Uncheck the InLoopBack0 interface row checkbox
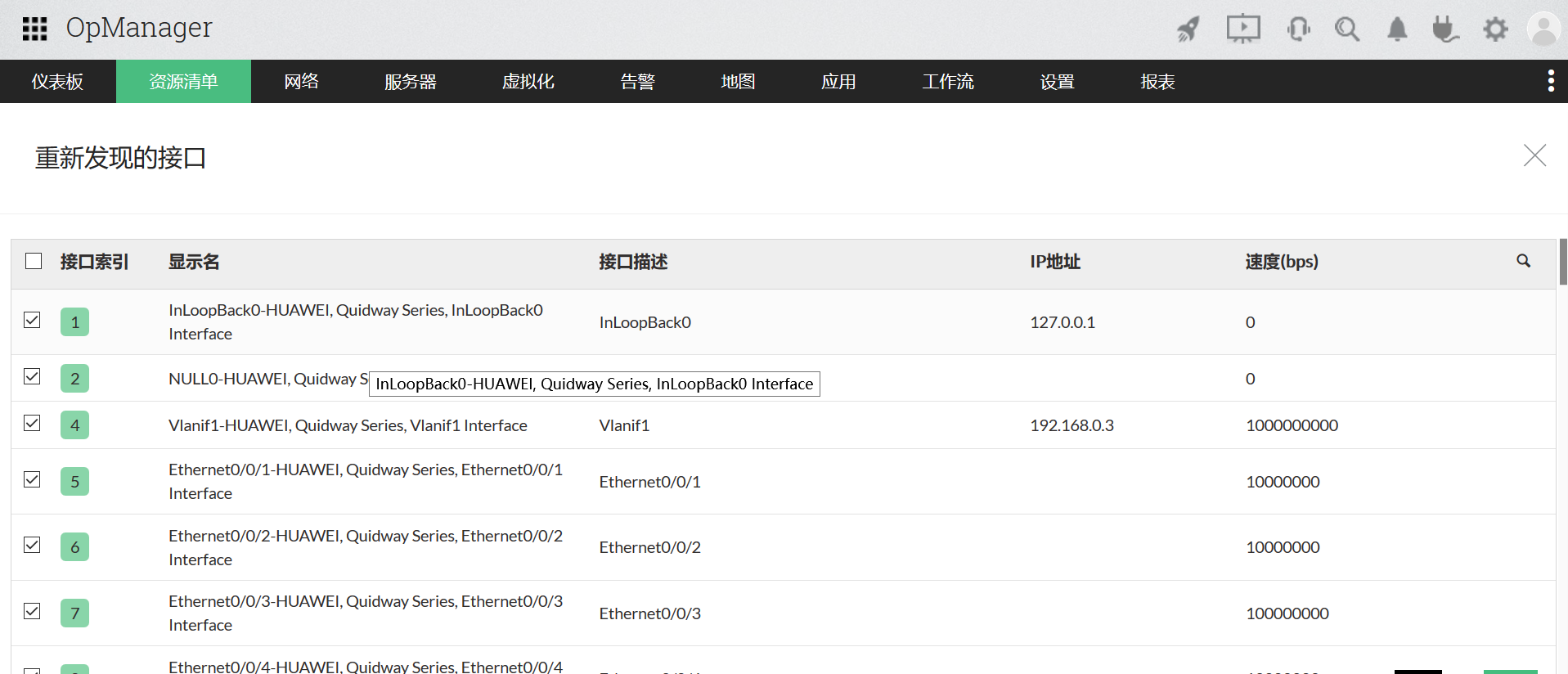Viewport: 1568px width, 674px height. [32, 320]
